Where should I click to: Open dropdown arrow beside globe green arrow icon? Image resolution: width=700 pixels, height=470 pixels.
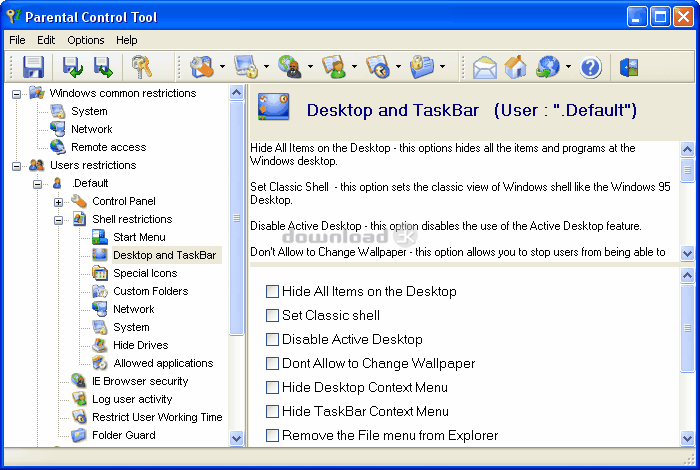click(x=568, y=67)
